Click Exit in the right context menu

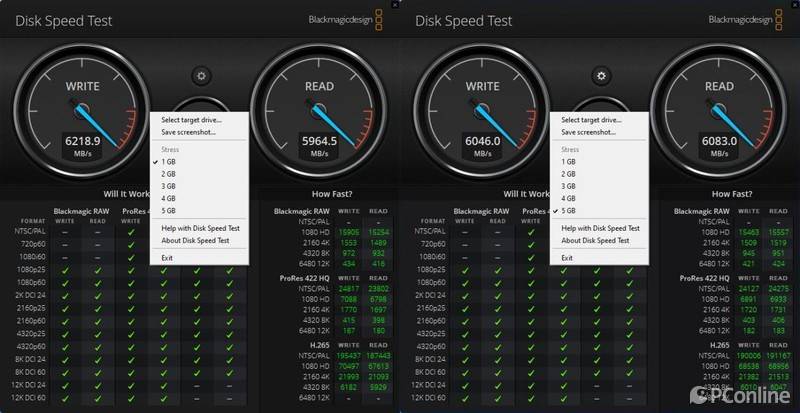pos(567,258)
